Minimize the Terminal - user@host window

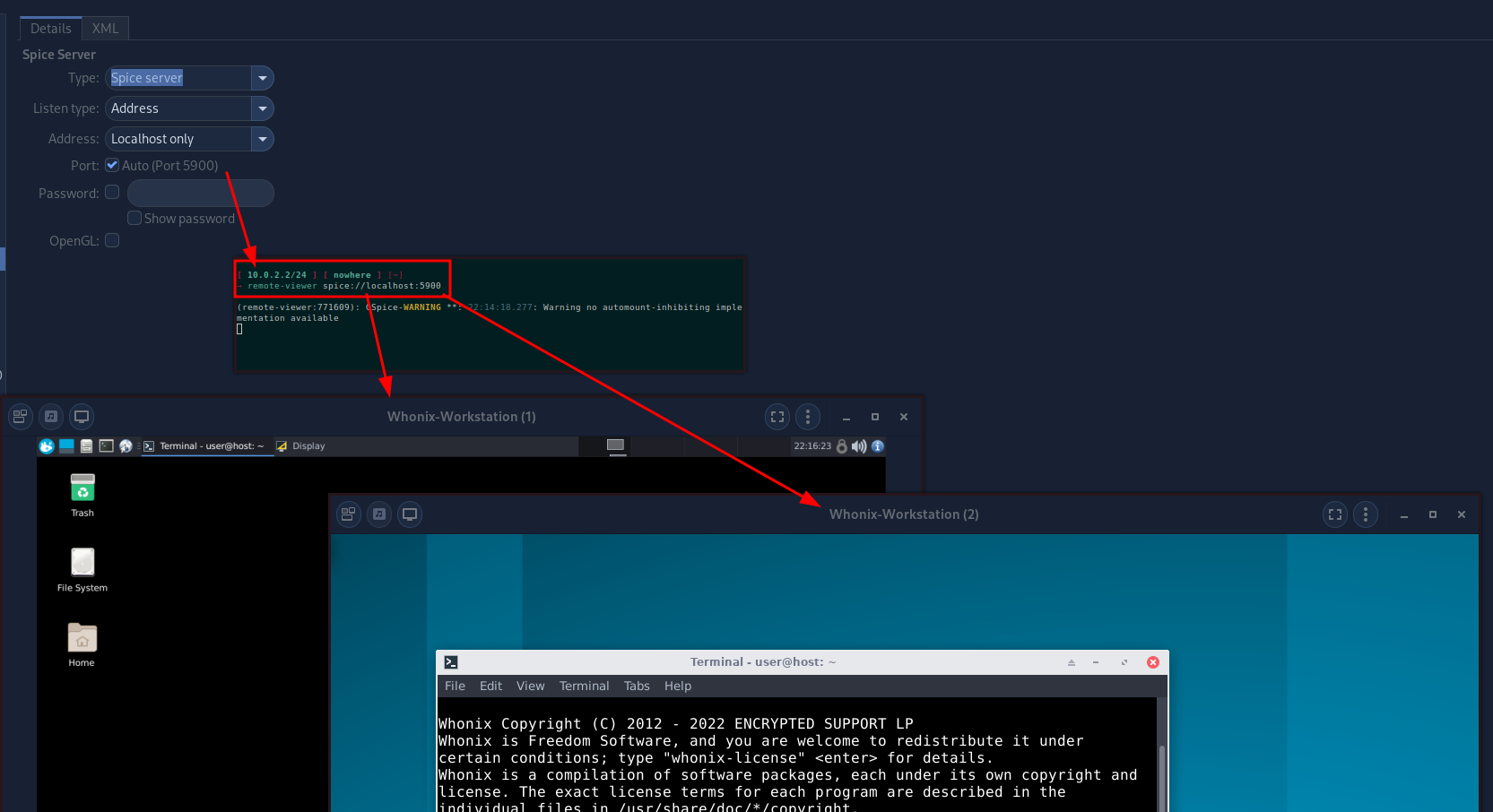click(x=1096, y=662)
